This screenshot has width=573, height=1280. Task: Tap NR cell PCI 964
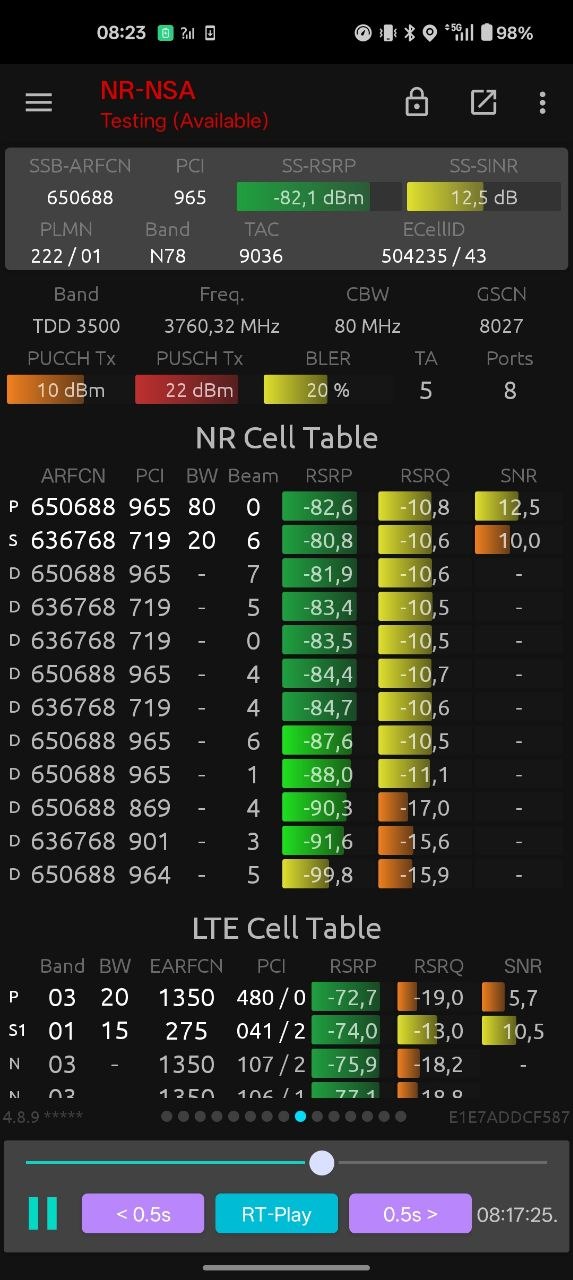pyautogui.click(x=150, y=875)
